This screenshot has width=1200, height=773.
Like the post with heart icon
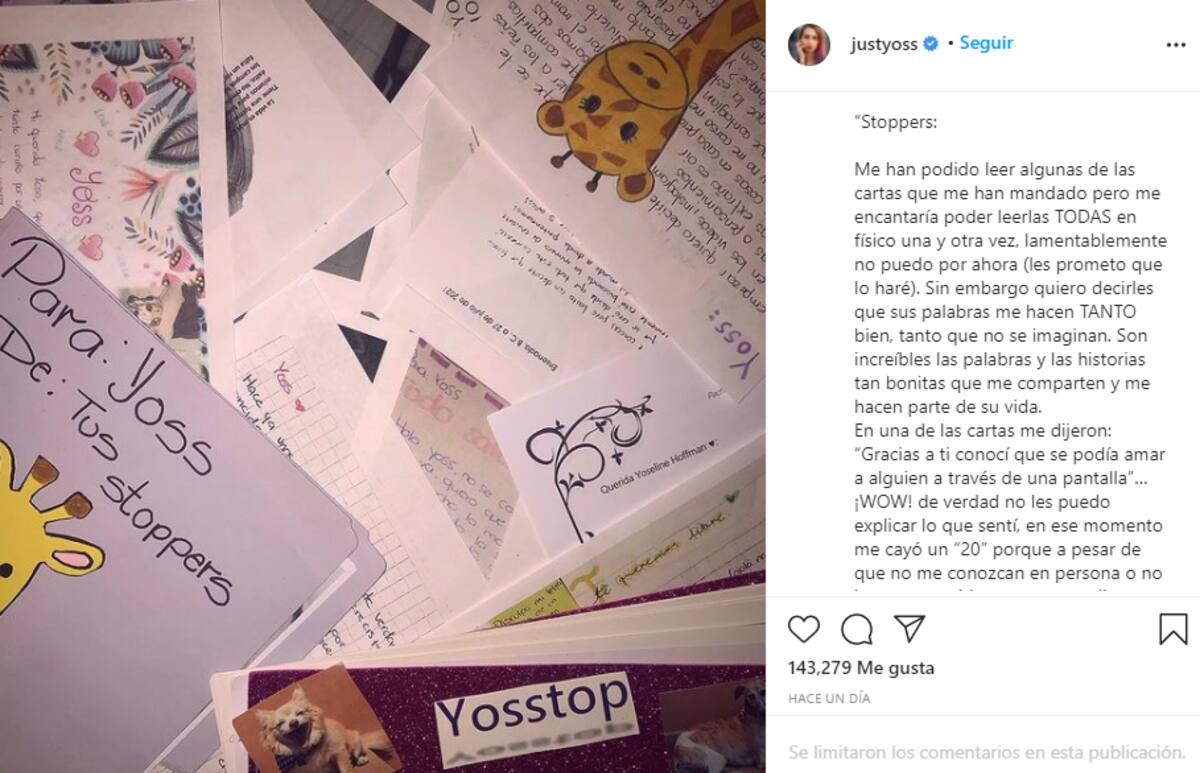click(804, 629)
